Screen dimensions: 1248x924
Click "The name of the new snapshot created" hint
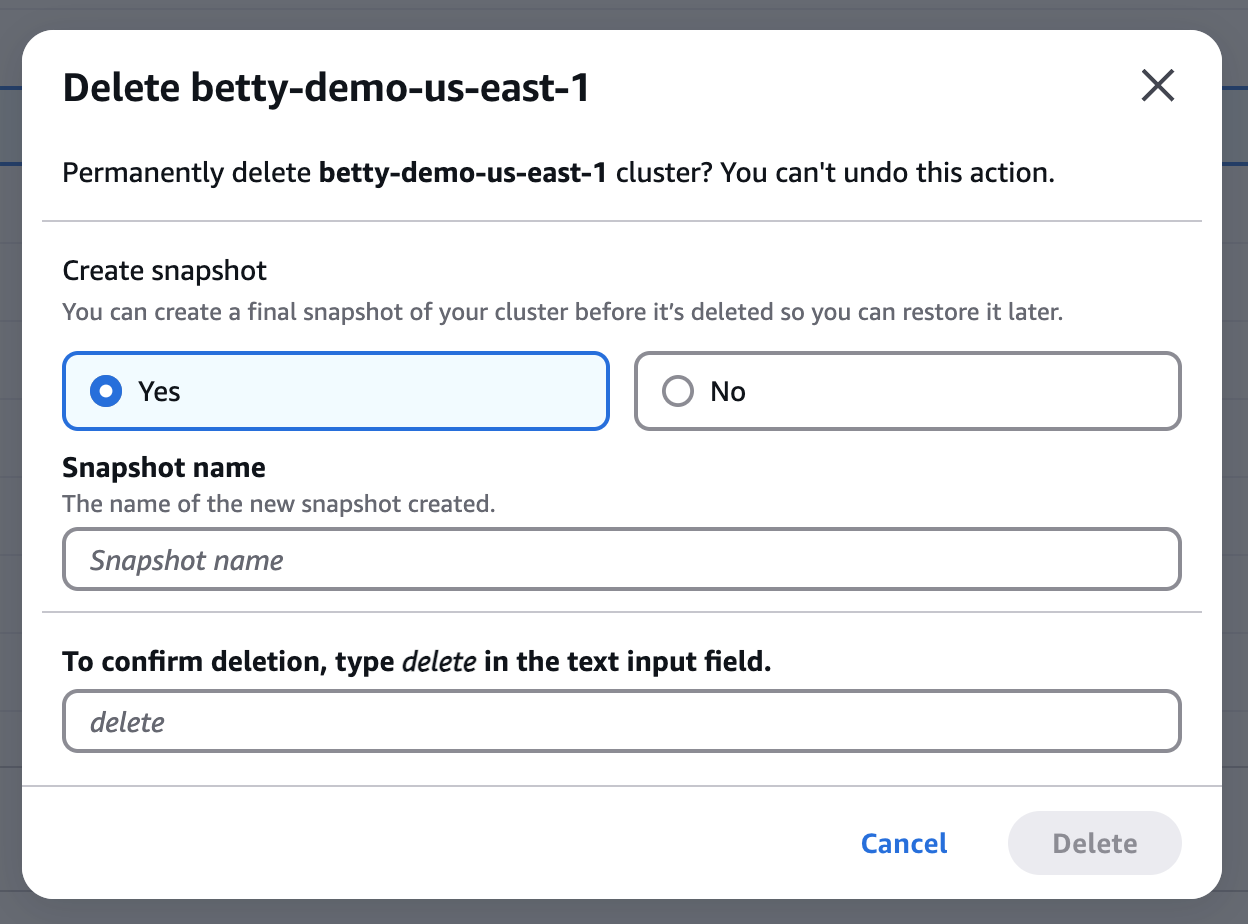(x=279, y=504)
